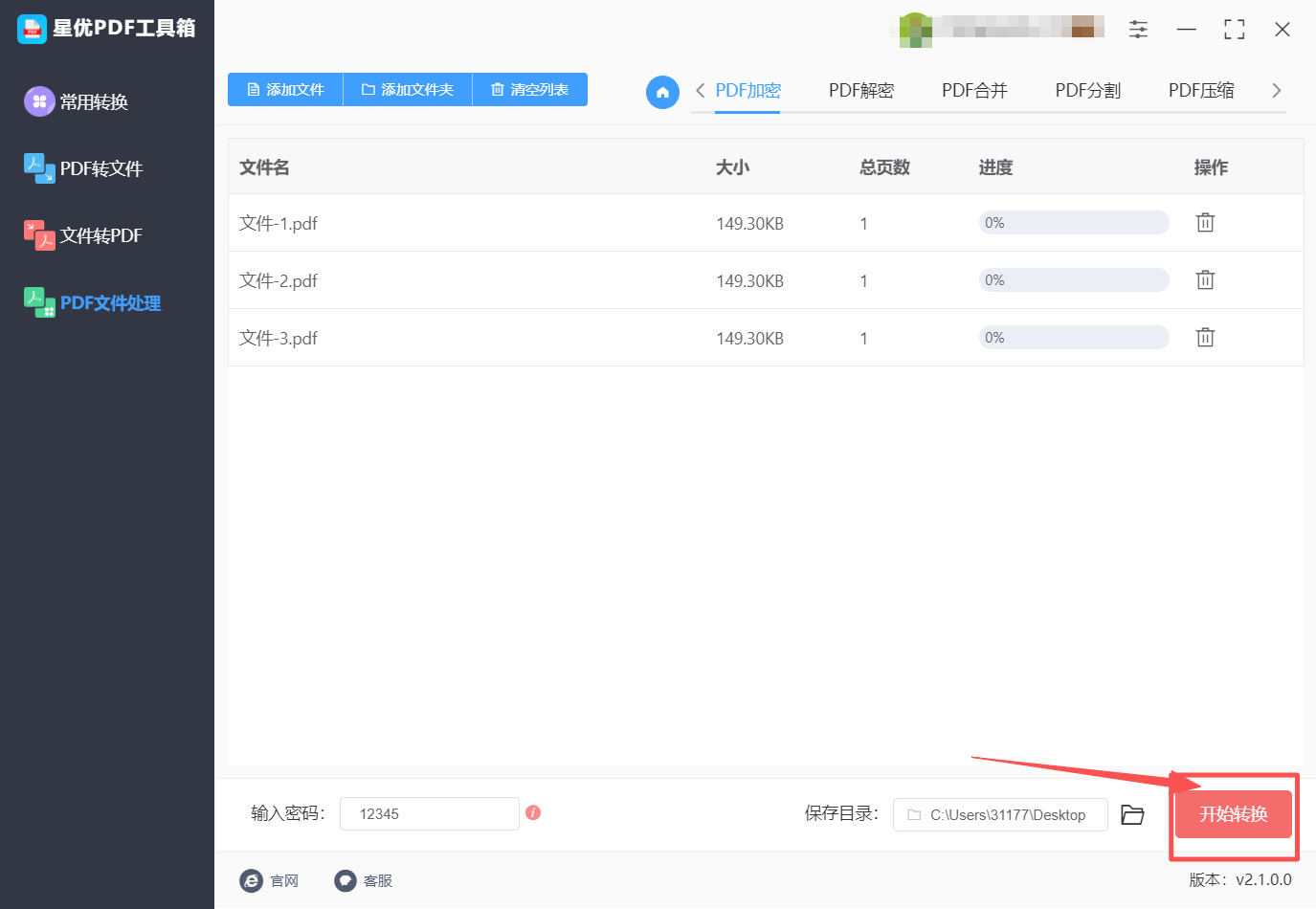Click the 开始转换 button
The image size is (1316, 909).
tap(1234, 814)
